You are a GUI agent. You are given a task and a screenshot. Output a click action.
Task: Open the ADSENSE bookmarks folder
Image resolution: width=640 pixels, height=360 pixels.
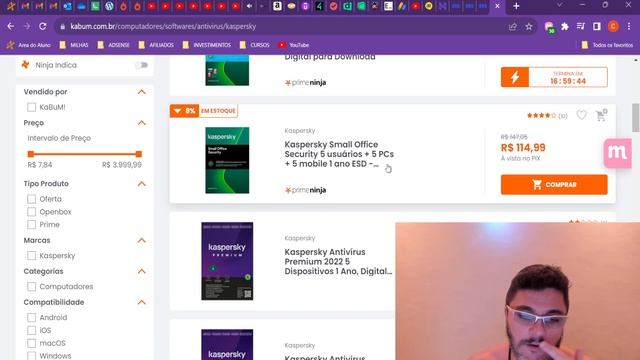[113, 45]
